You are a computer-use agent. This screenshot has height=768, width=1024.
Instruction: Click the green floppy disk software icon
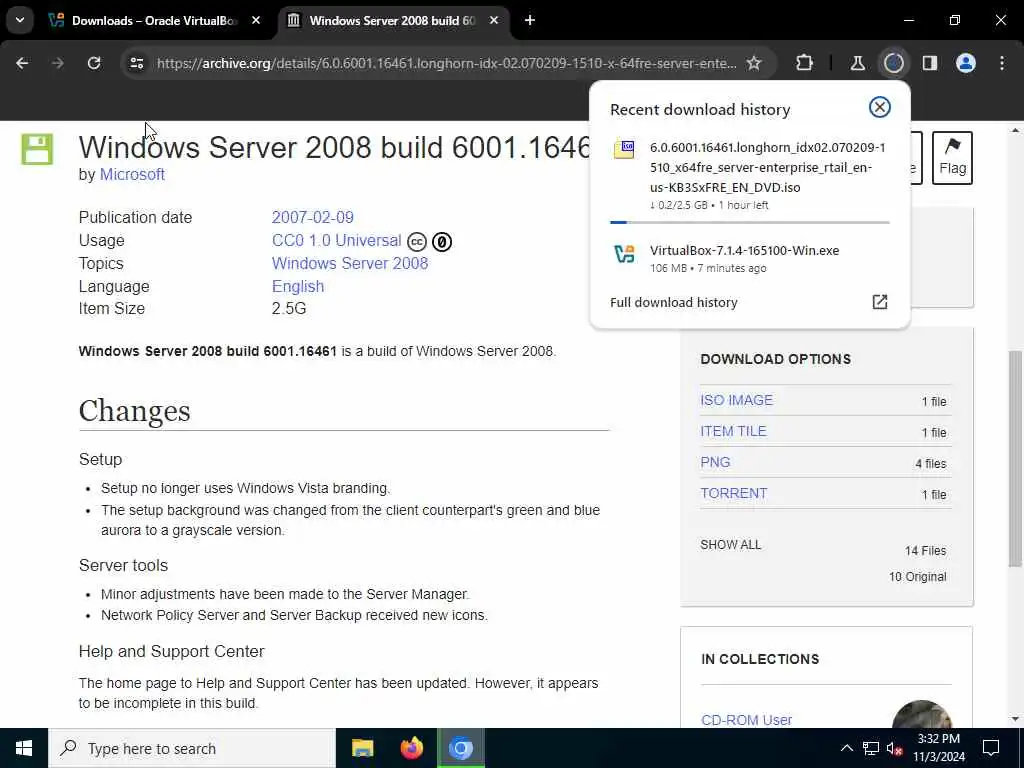point(37,150)
